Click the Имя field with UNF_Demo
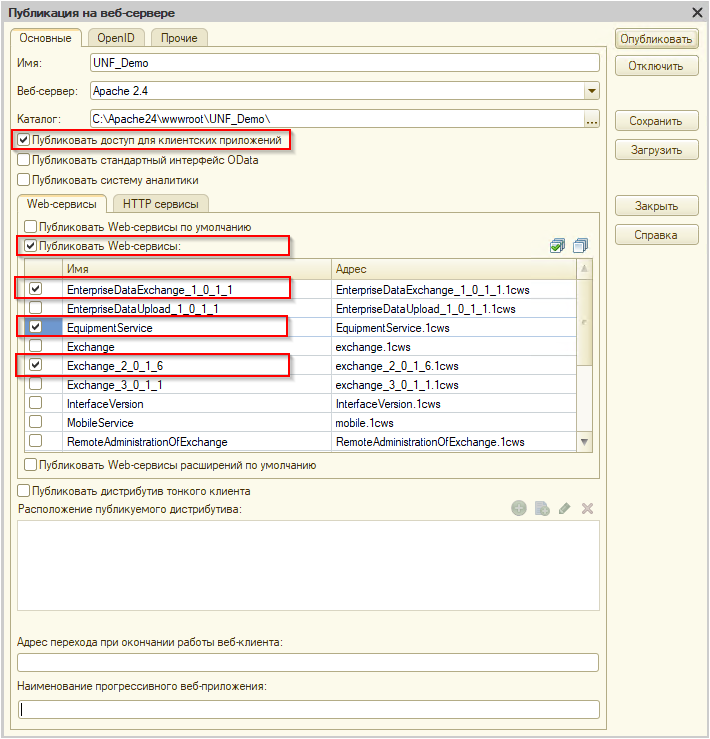 pos(345,63)
